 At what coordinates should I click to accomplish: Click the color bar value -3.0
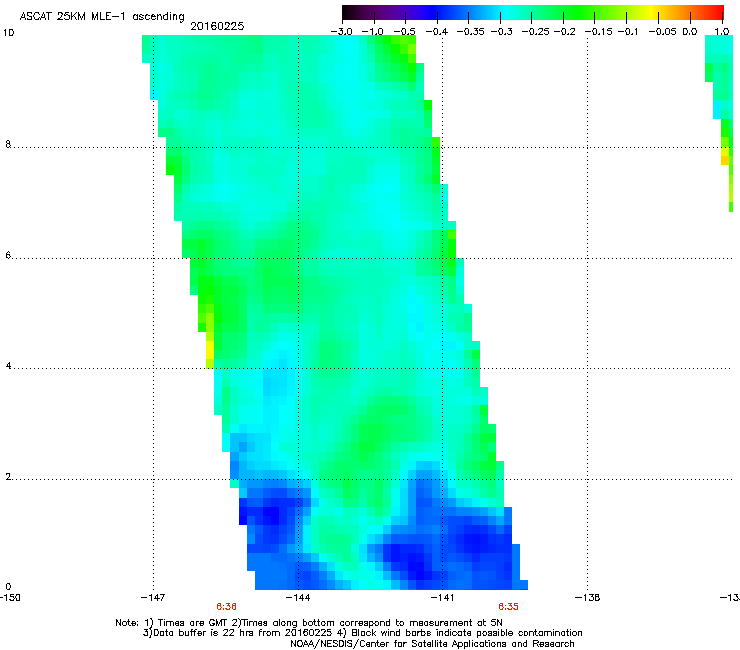341,32
